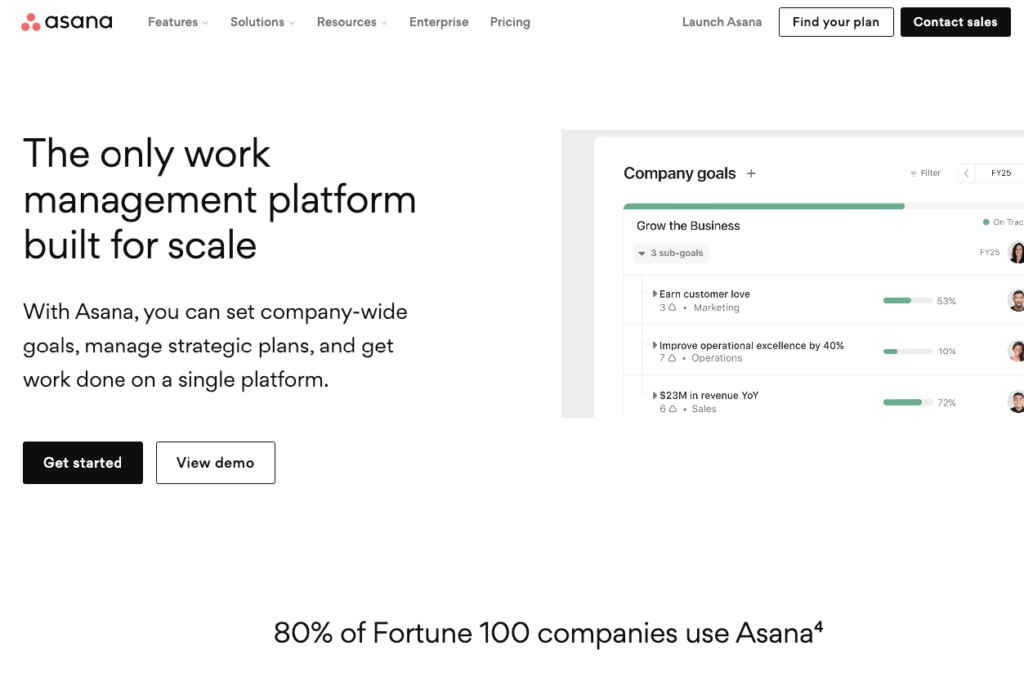Click the plus icon next to Company goals
This screenshot has width=1024, height=695.
[x=750, y=172]
